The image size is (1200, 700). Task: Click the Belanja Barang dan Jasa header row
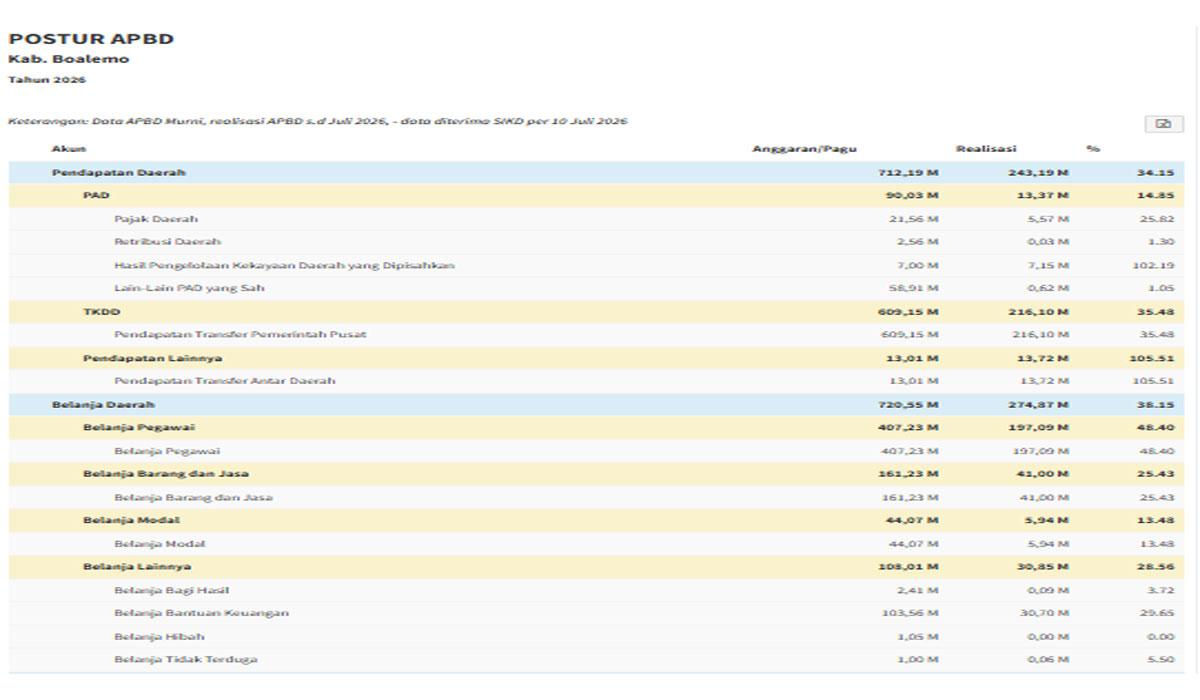(x=596, y=474)
